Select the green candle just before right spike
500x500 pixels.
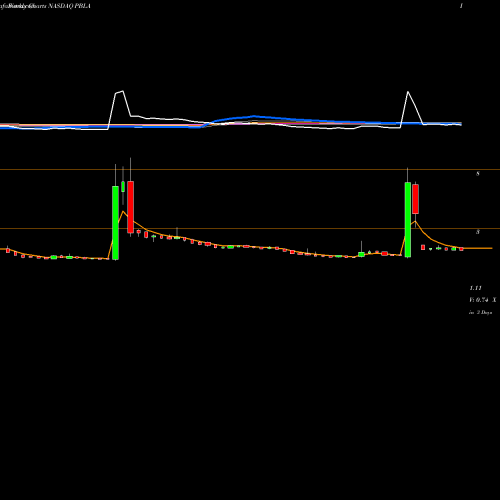(361, 254)
